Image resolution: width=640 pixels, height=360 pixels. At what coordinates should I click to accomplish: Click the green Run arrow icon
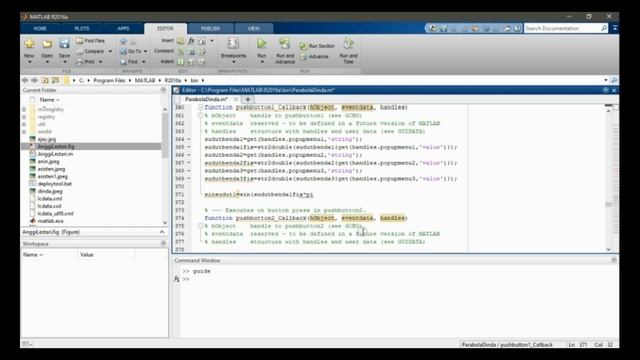coord(262,43)
